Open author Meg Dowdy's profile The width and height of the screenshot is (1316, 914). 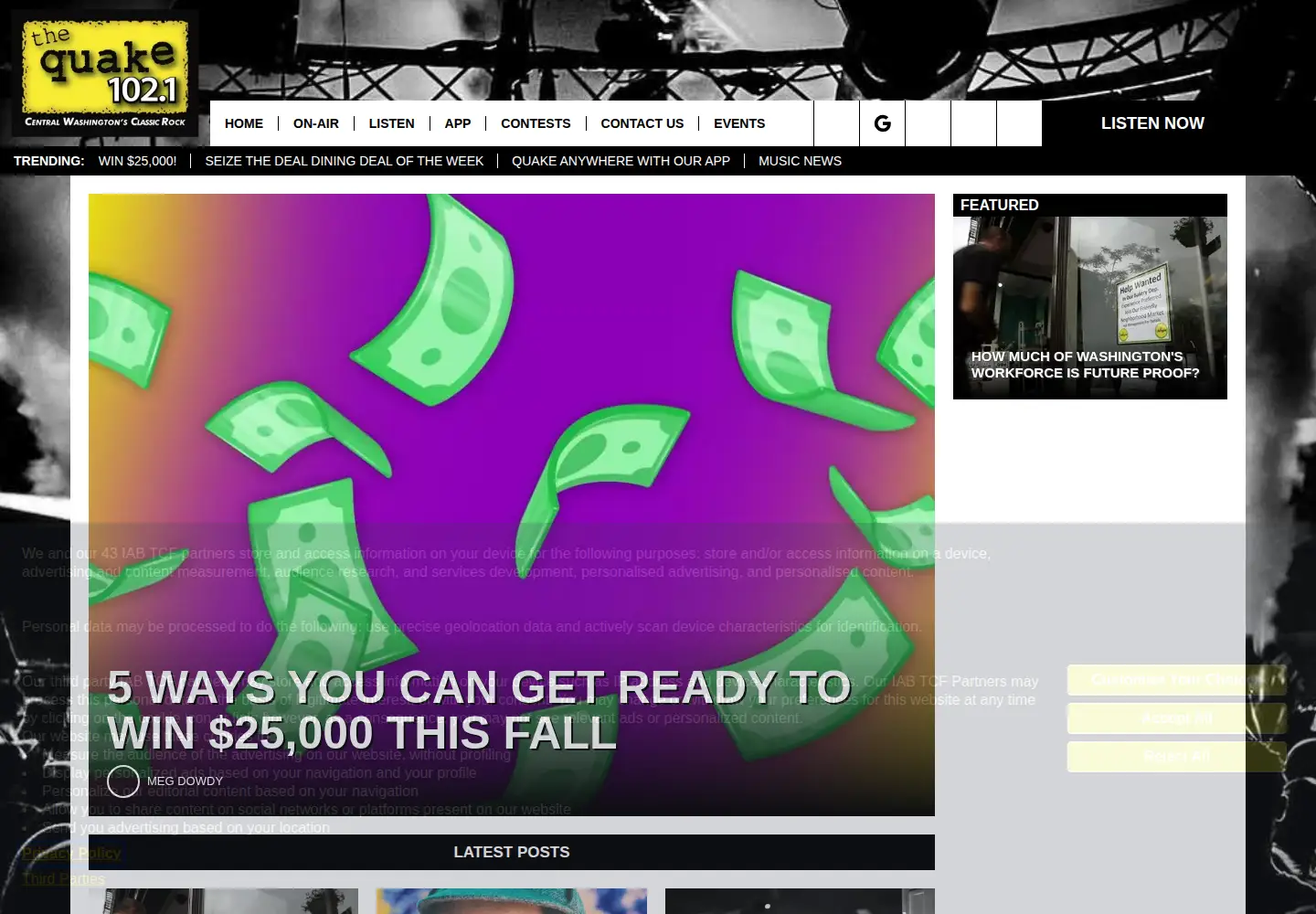click(x=185, y=781)
